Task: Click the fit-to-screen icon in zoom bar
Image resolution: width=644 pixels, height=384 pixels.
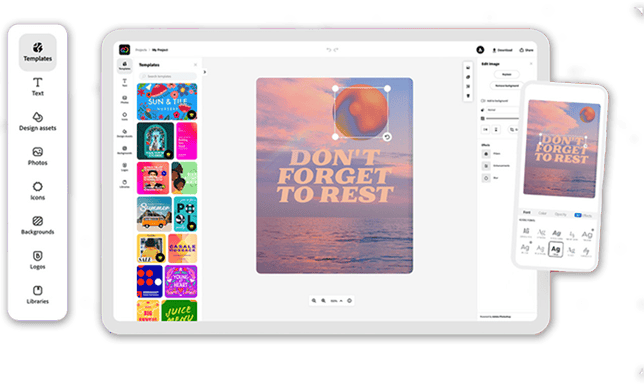Action: [350, 301]
